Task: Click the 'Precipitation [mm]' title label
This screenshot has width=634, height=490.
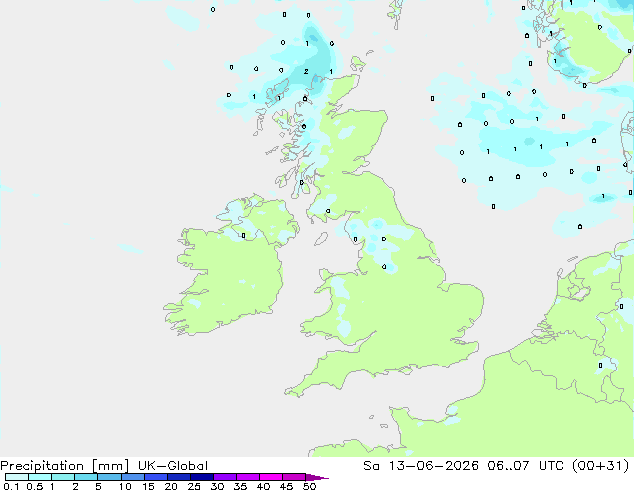Action: pyautogui.click(x=64, y=466)
